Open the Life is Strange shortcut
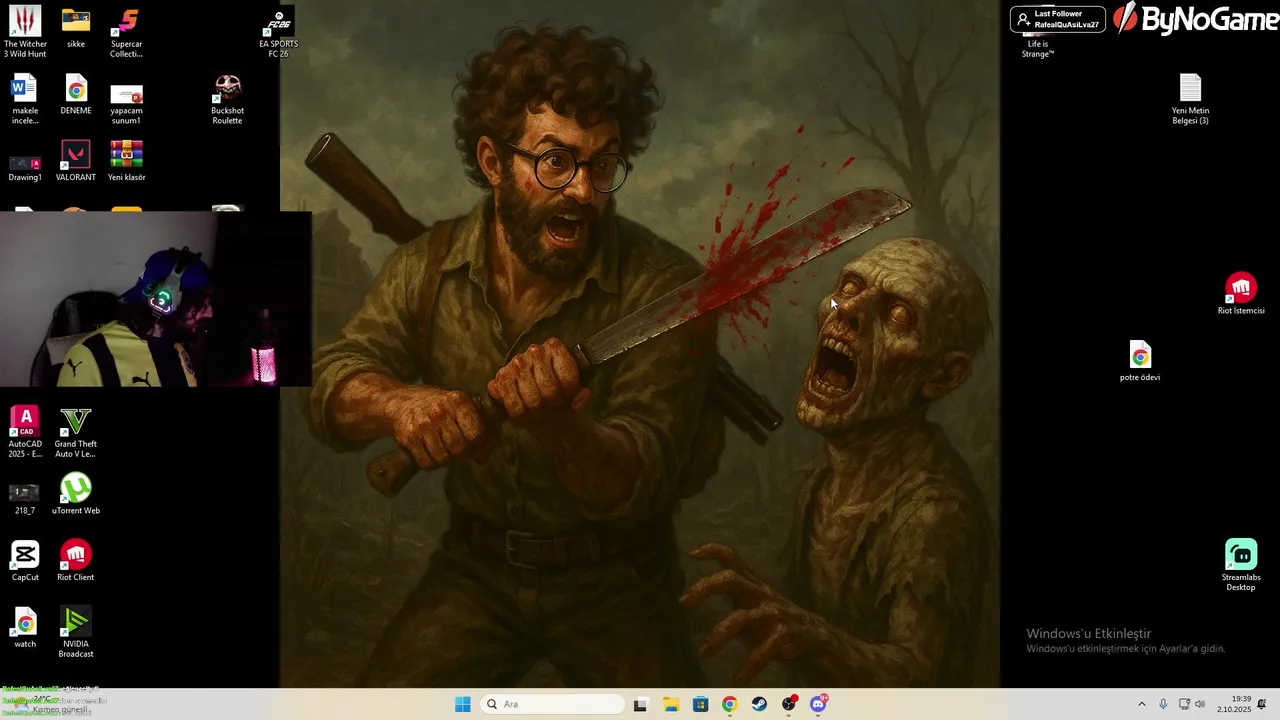Screen dimensions: 1280x720 pos(1038,46)
